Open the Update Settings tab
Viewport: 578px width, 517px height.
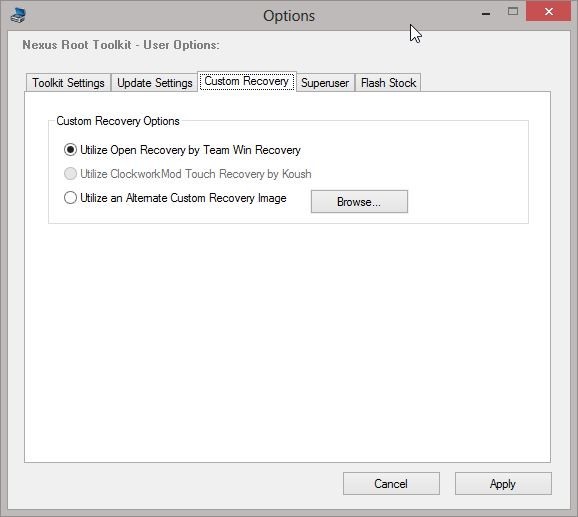coord(155,83)
